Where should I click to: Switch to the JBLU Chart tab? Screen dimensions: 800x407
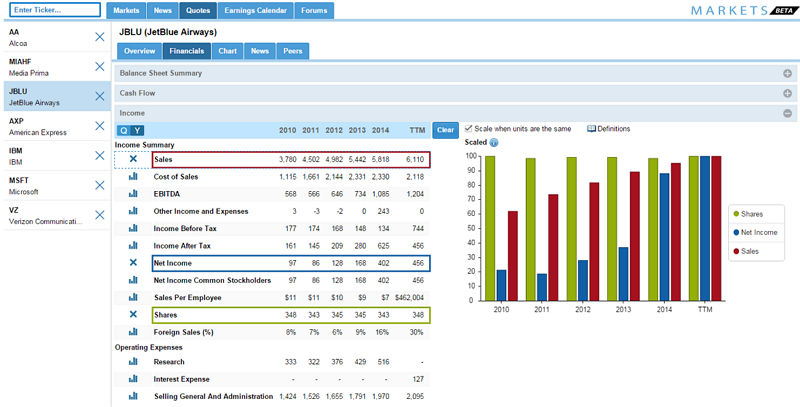(x=228, y=51)
